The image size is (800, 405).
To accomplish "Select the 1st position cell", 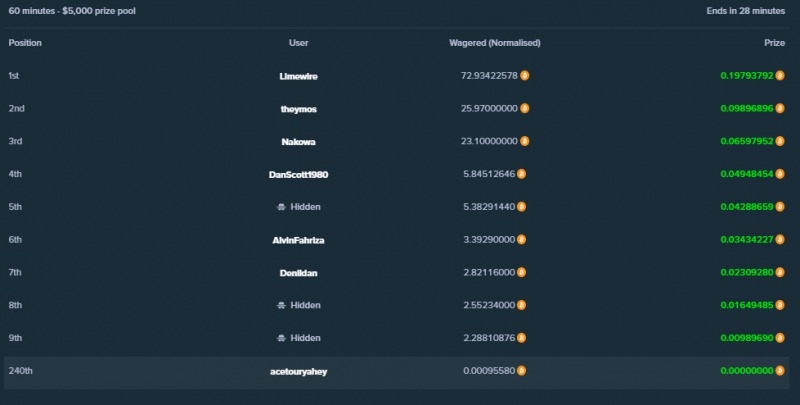I will [x=14, y=75].
